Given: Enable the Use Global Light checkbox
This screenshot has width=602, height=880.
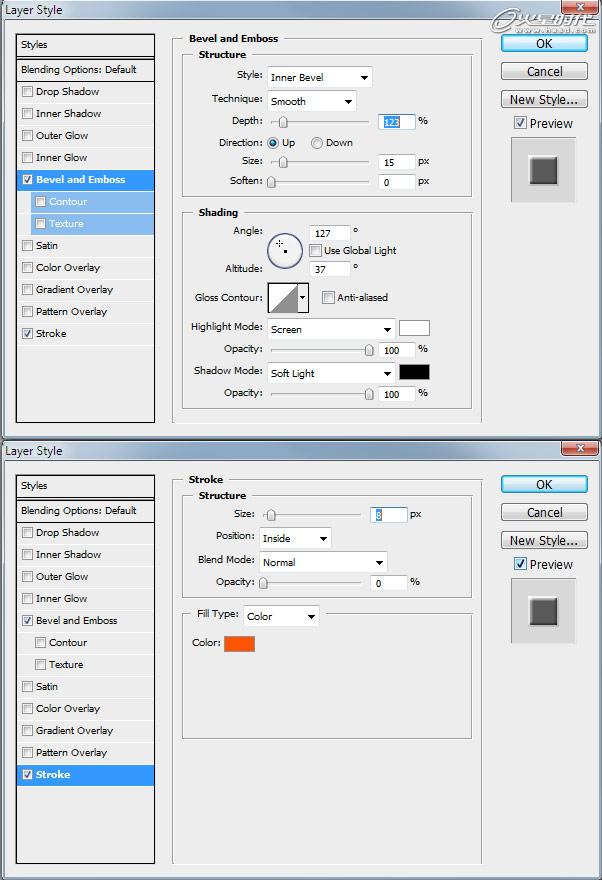Looking at the screenshot, I should click(x=316, y=250).
